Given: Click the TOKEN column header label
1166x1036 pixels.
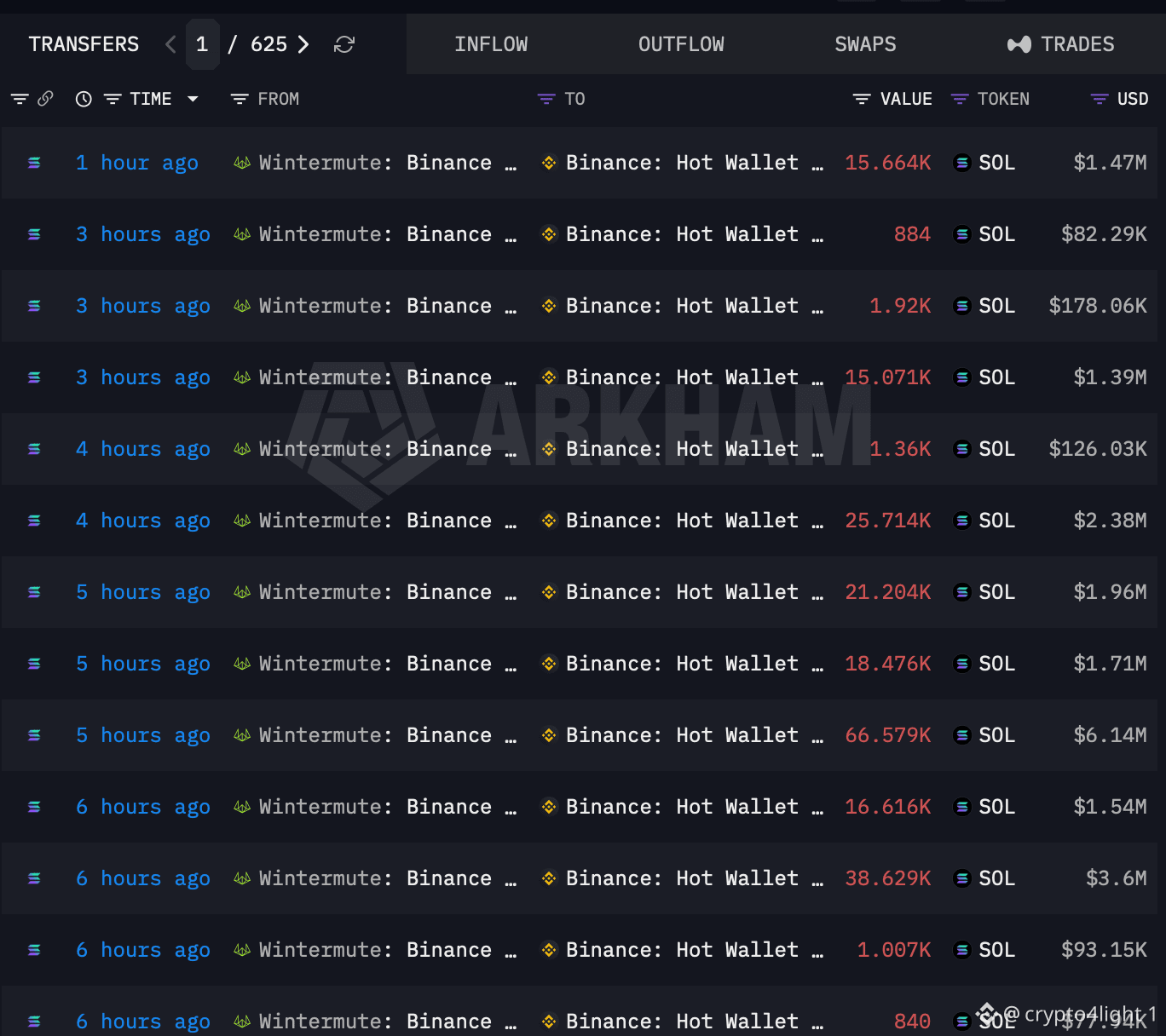Looking at the screenshot, I should pos(1003,99).
